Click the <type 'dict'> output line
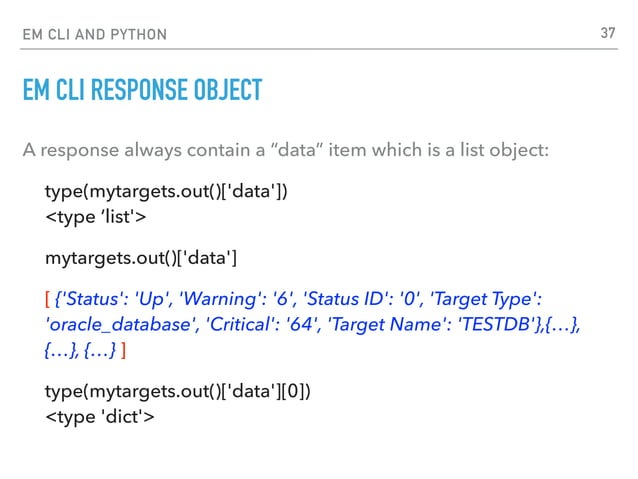The height and width of the screenshot is (479, 638). (99, 416)
